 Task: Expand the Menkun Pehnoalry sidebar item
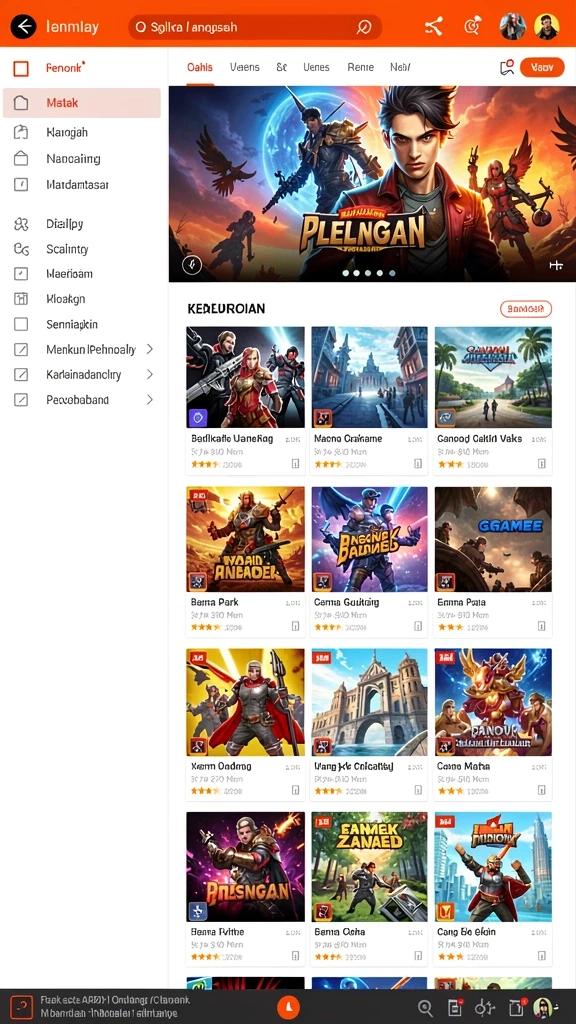(150, 349)
